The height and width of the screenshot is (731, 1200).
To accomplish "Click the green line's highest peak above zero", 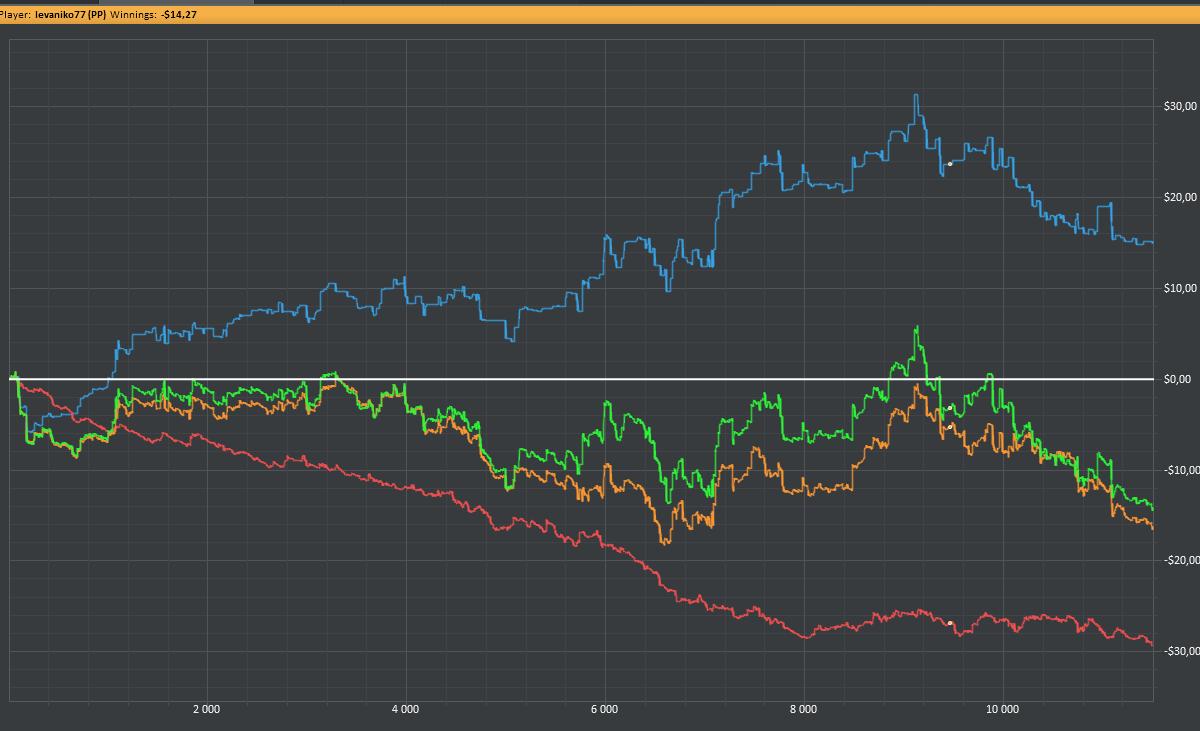I will pyautogui.click(x=916, y=328).
